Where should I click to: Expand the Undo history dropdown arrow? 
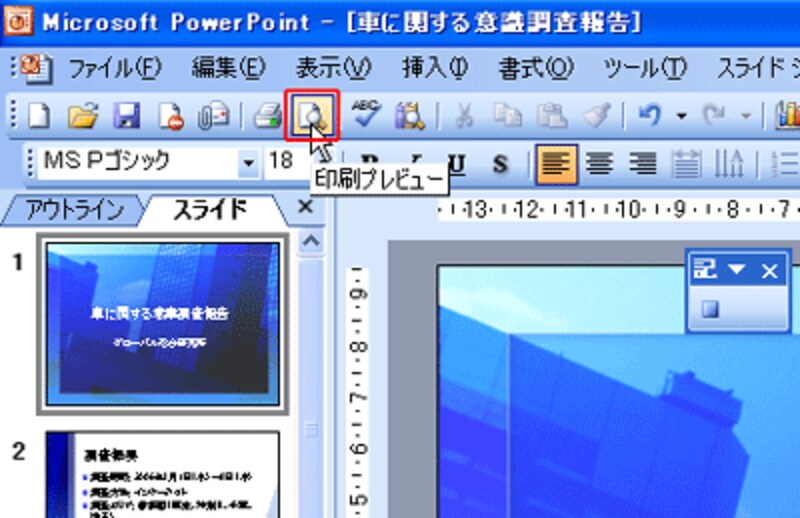pyautogui.click(x=681, y=116)
